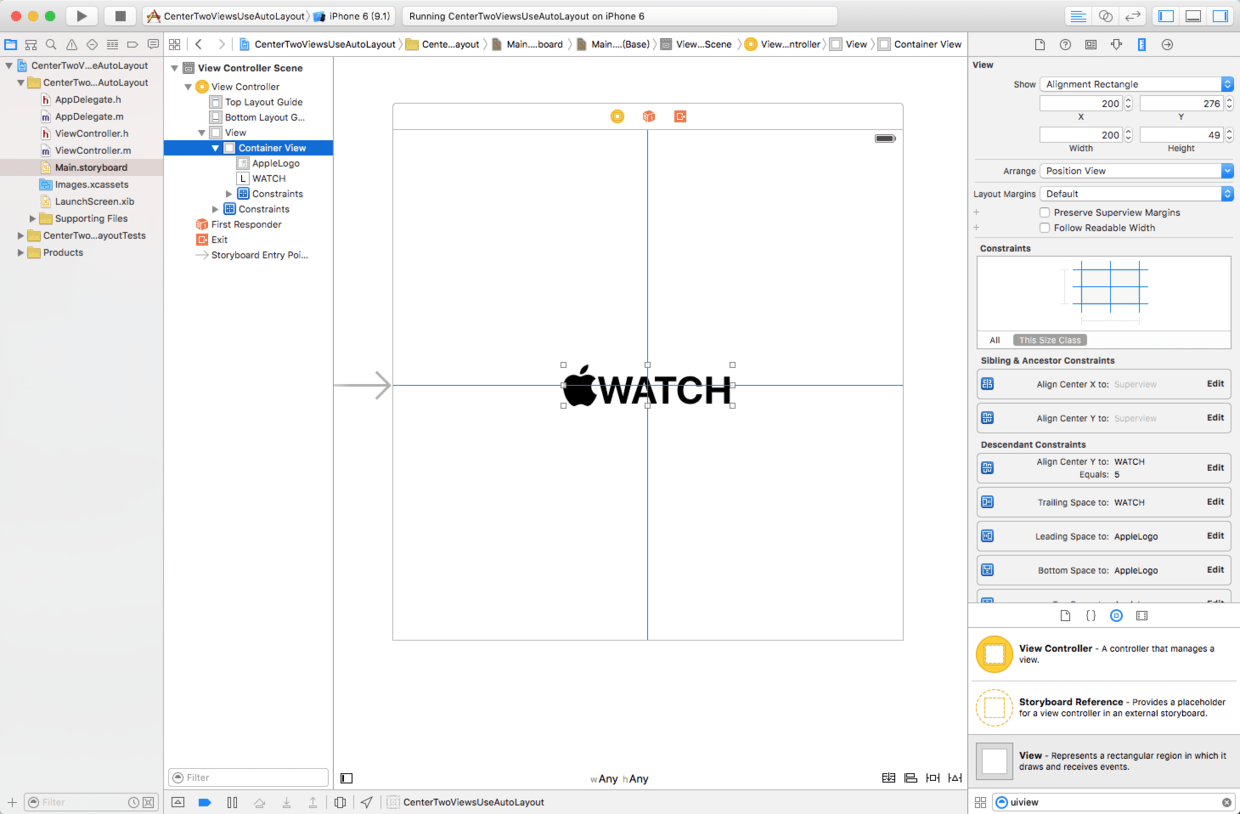Select the View Controller dock icon in canvas
Screen dimensions: 1240x814
tap(617, 117)
